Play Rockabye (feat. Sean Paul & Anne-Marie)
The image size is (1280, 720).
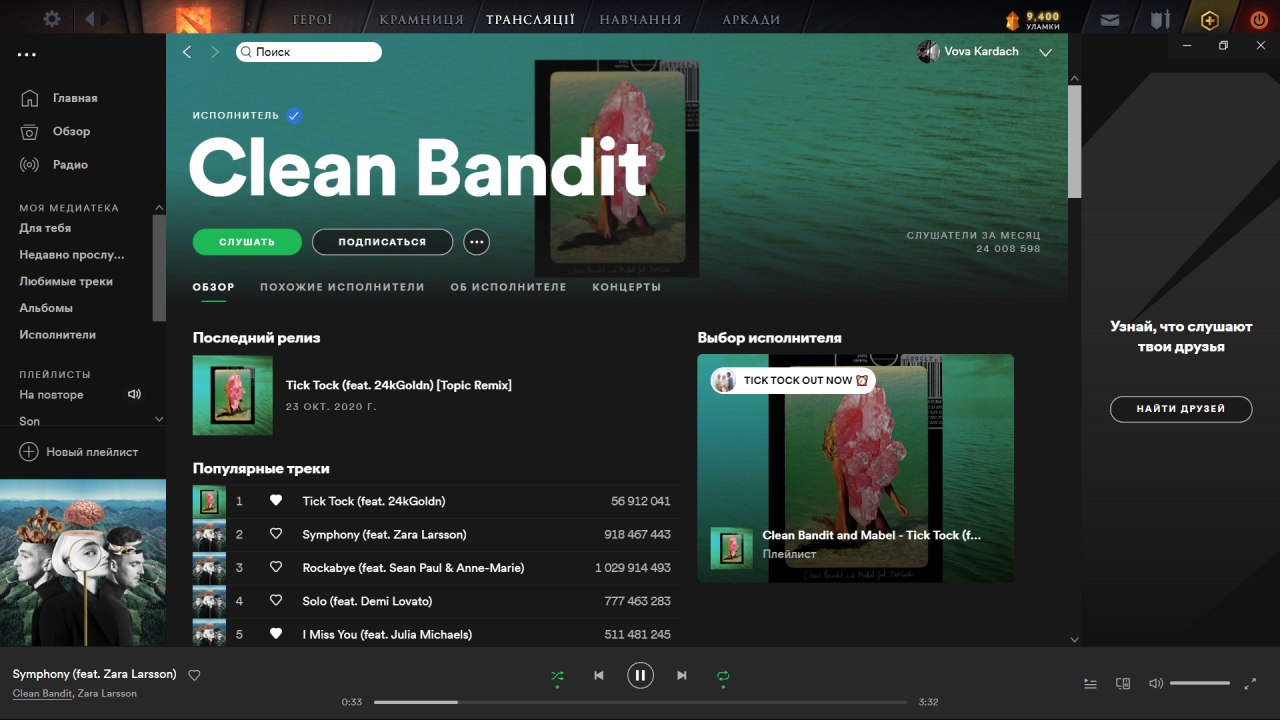tap(413, 567)
